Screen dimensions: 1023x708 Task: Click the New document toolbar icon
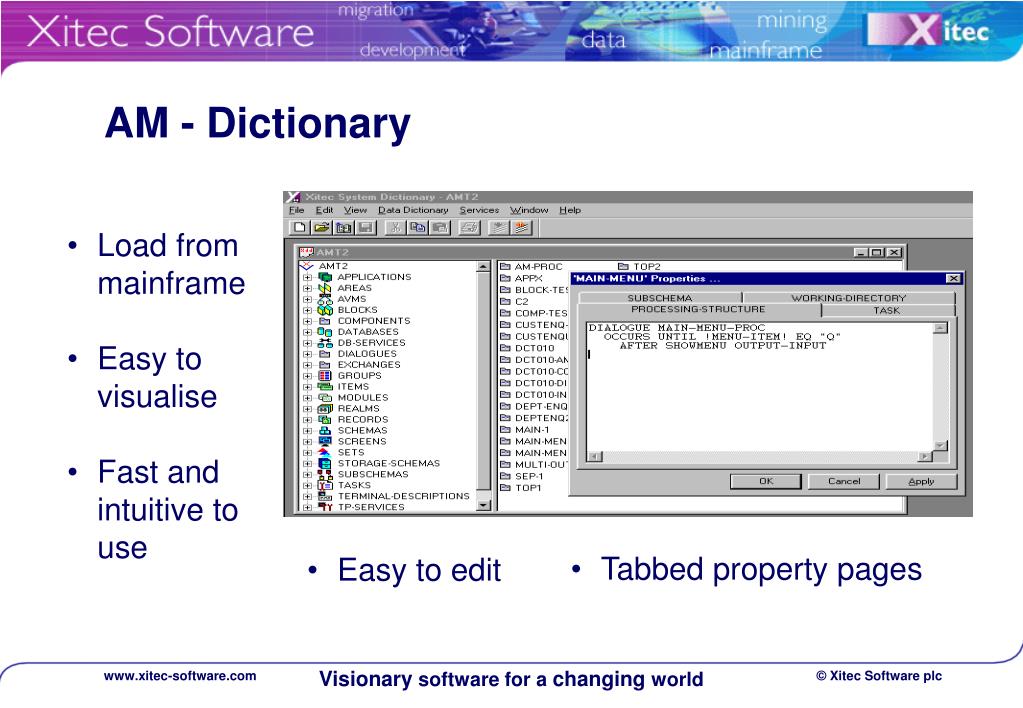[x=299, y=228]
